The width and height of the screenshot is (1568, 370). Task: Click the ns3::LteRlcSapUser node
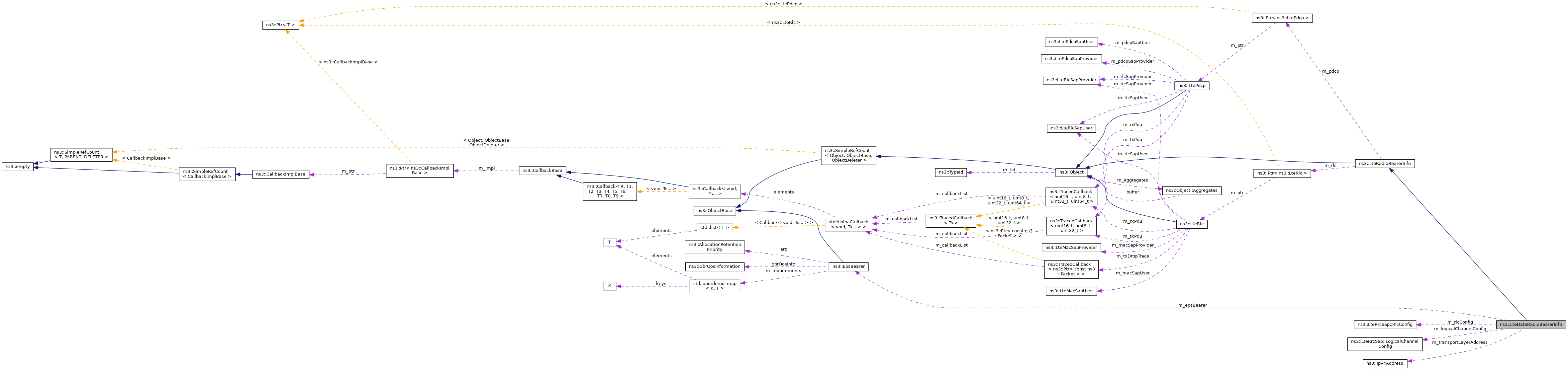[x=1071, y=128]
